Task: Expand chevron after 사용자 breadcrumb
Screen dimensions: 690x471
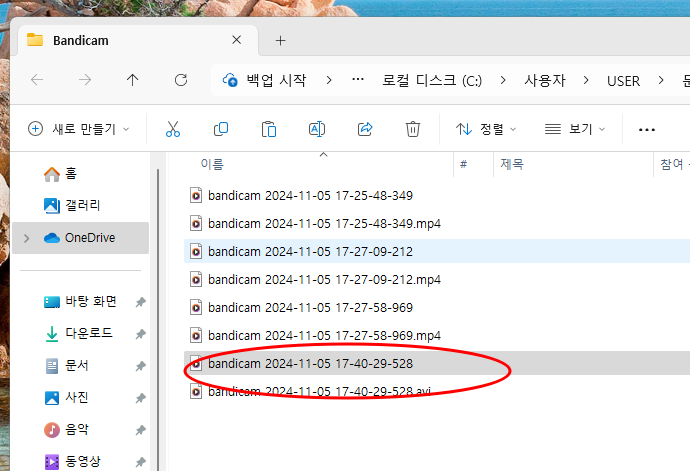Action: (586, 80)
